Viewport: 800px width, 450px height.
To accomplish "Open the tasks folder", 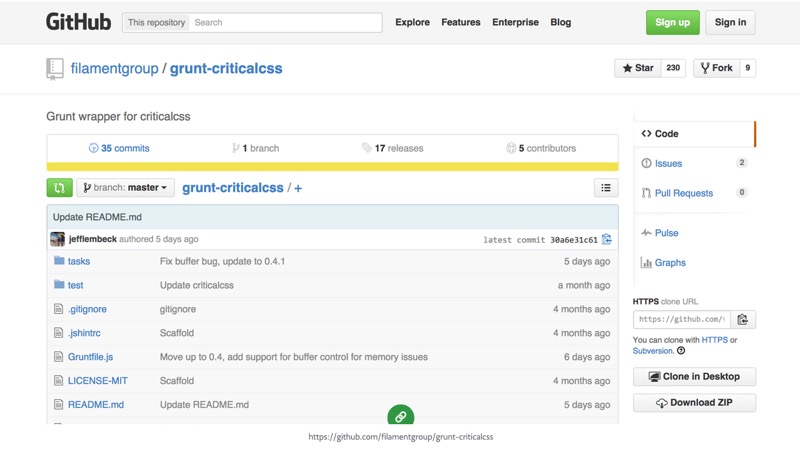I will point(78,261).
